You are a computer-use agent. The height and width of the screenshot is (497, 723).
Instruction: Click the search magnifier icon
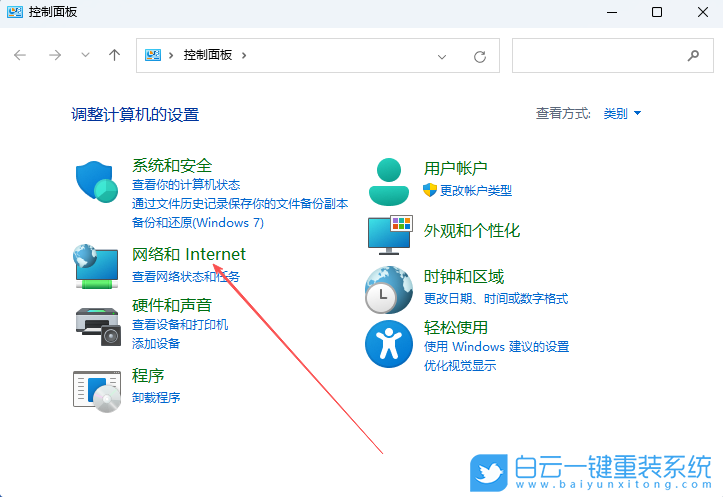pos(693,56)
